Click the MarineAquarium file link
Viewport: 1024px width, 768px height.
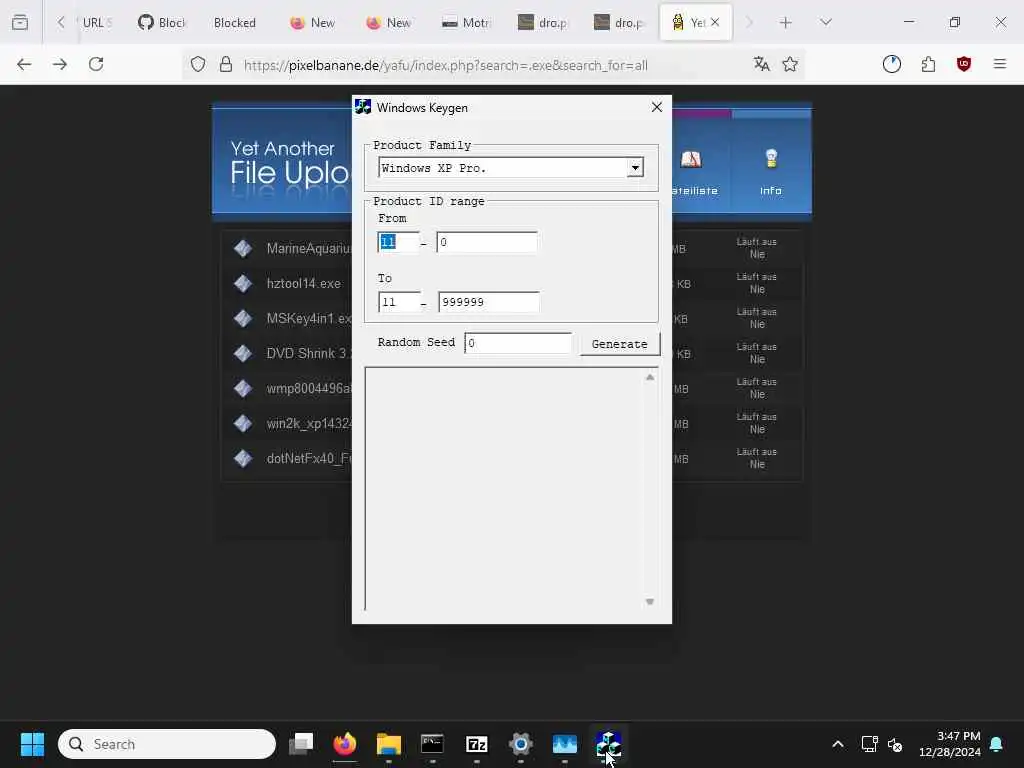point(308,248)
